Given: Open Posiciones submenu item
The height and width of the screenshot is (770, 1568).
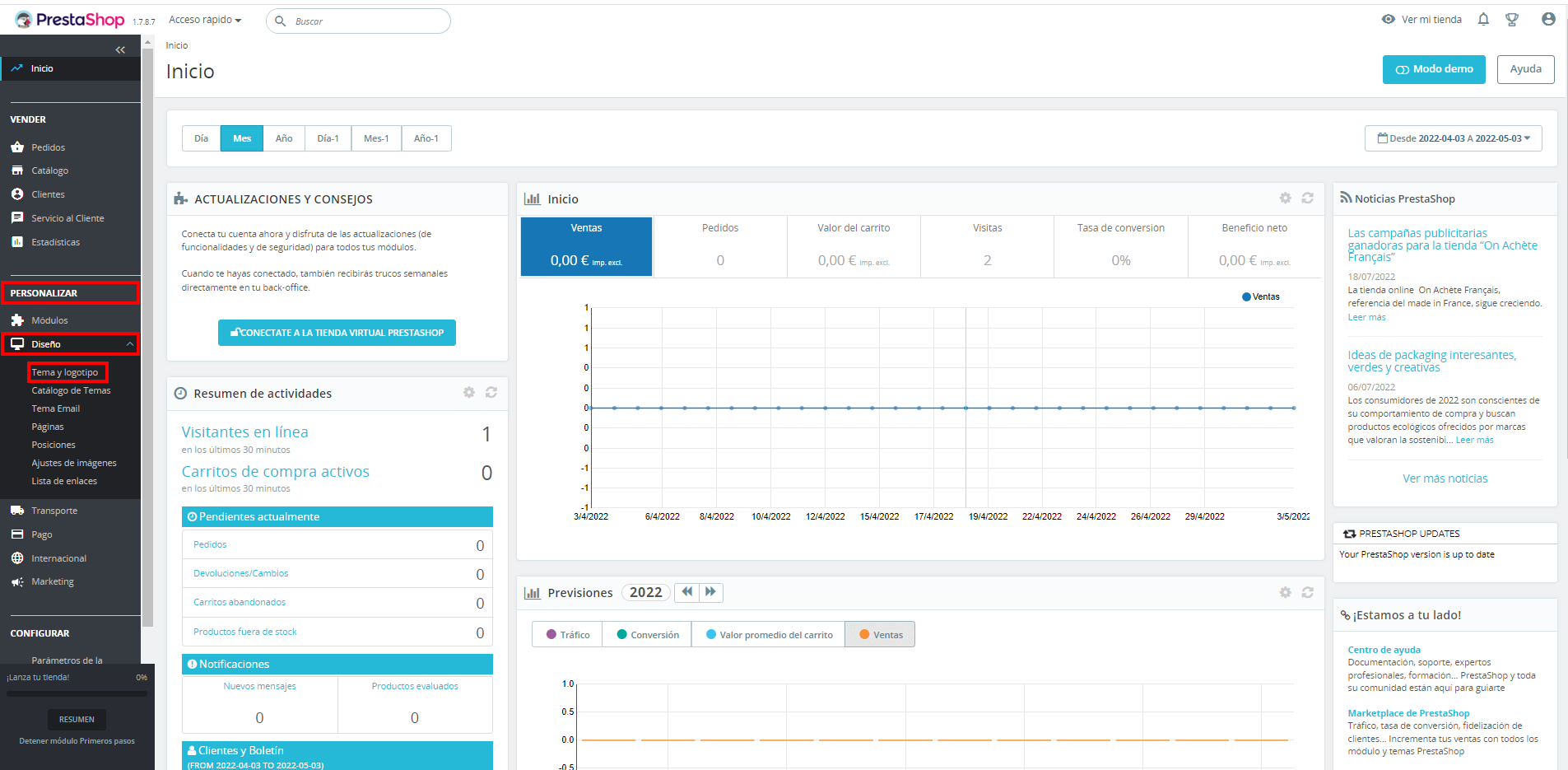Looking at the screenshot, I should [x=54, y=445].
